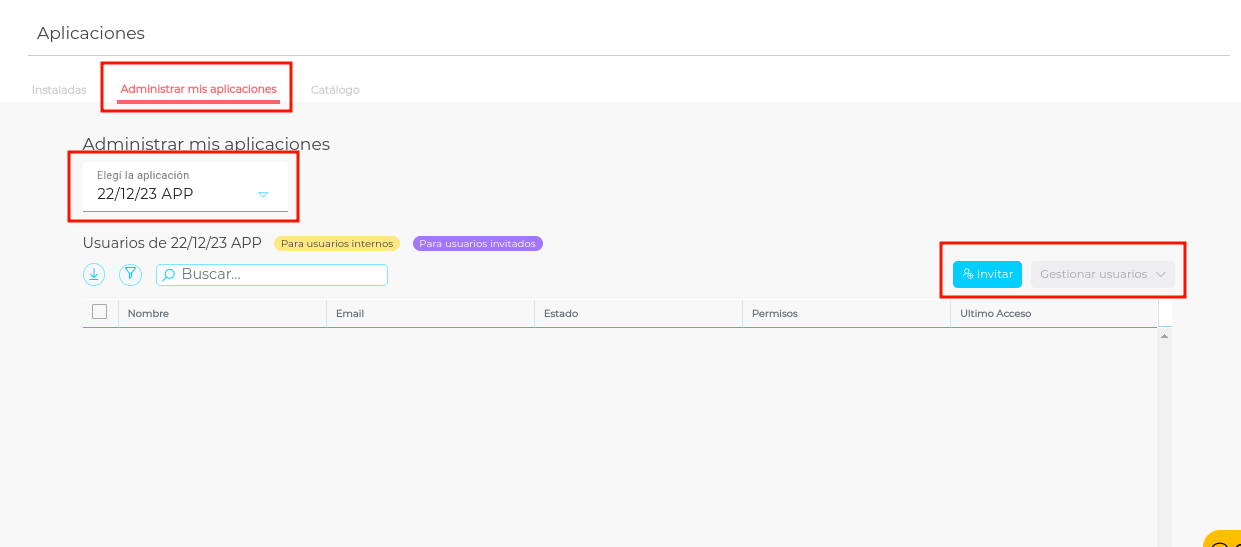Expand the 'Elegí la aplicación' dropdown

pyautogui.click(x=263, y=195)
